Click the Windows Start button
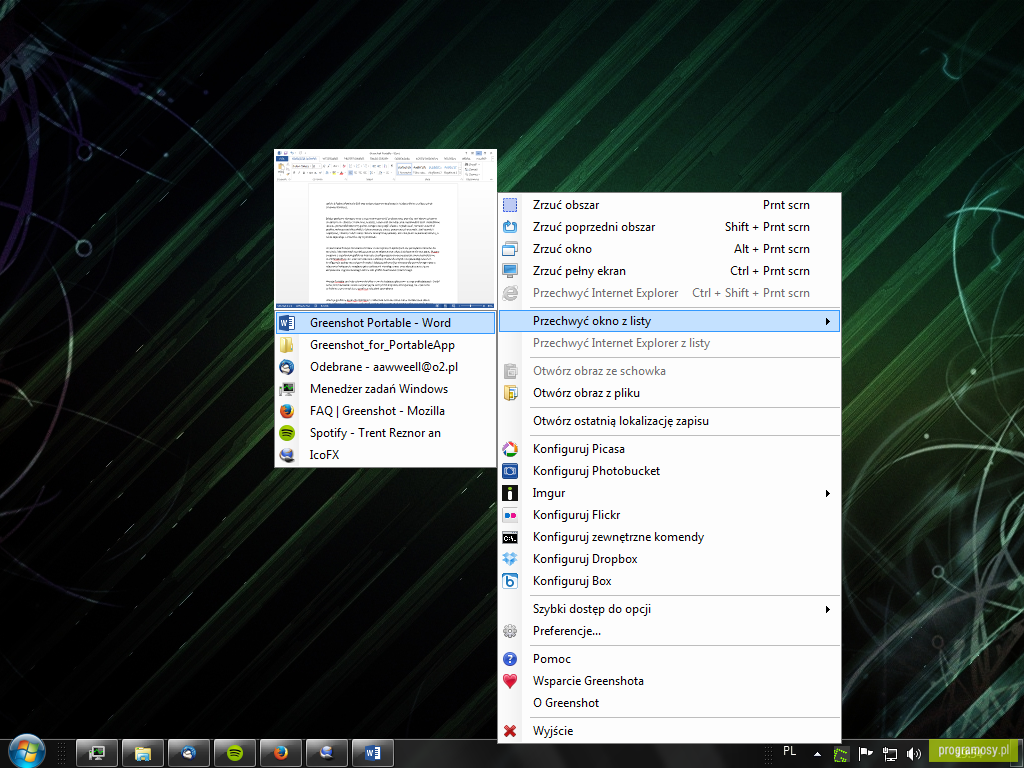1024x768 pixels. click(26, 751)
